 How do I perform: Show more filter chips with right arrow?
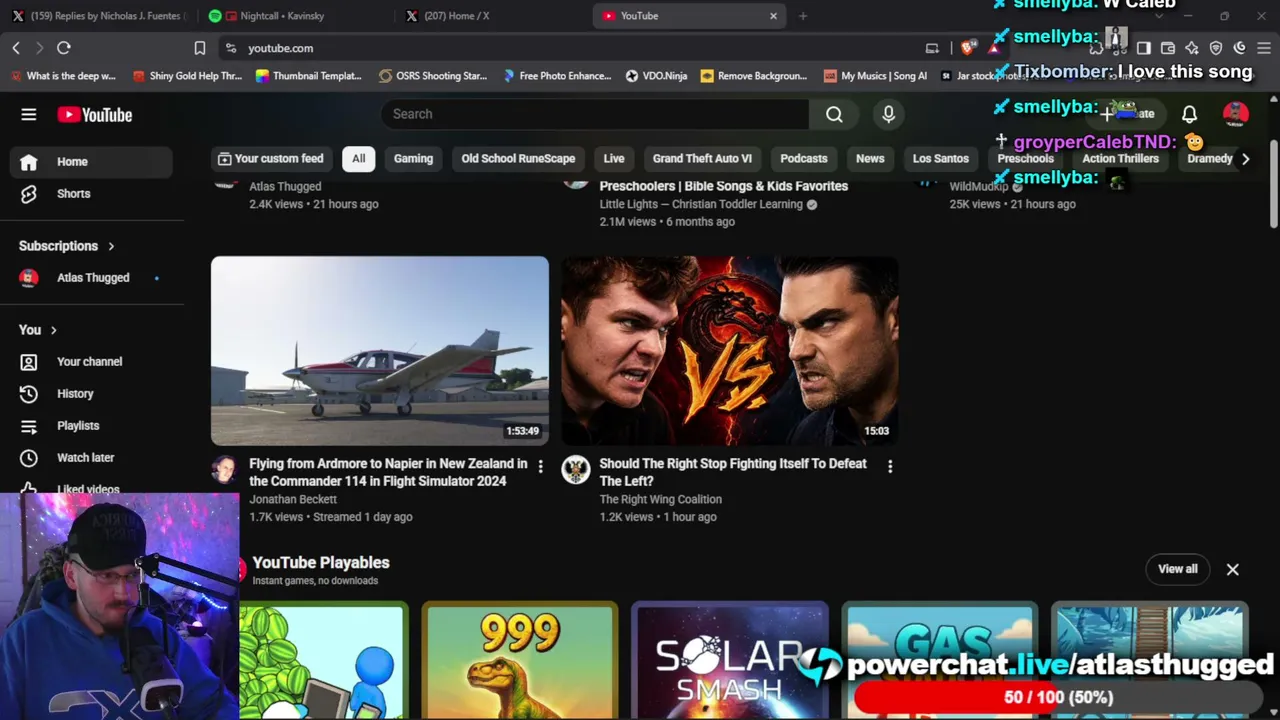[1245, 159]
